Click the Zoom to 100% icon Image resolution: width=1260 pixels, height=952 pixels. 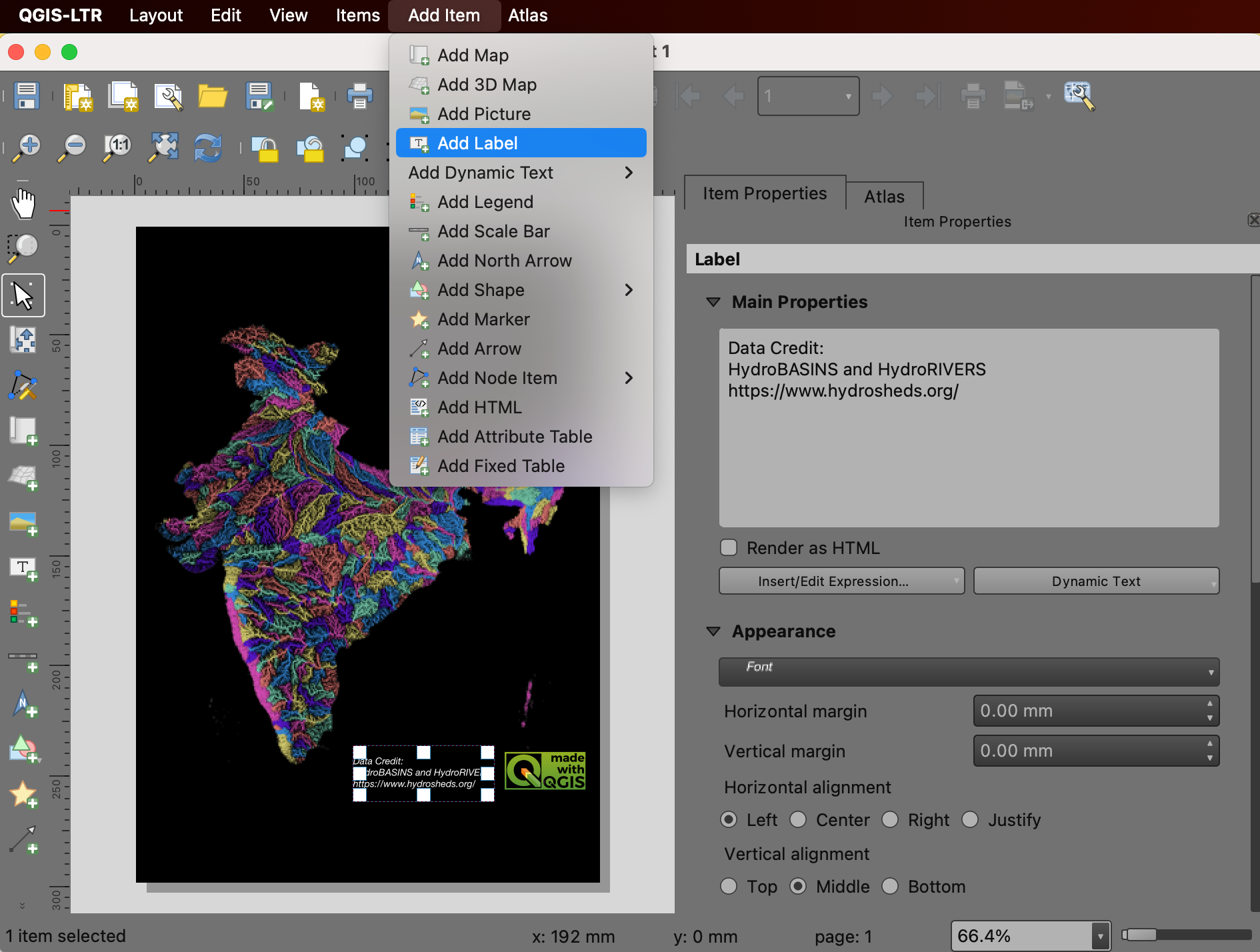click(x=118, y=147)
